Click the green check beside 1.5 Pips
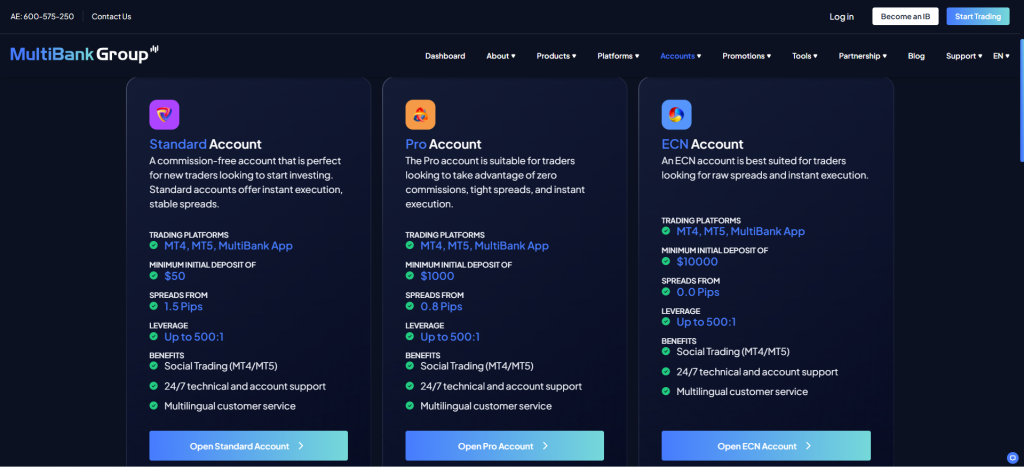Screen dimensions: 1024x467 coord(153,306)
